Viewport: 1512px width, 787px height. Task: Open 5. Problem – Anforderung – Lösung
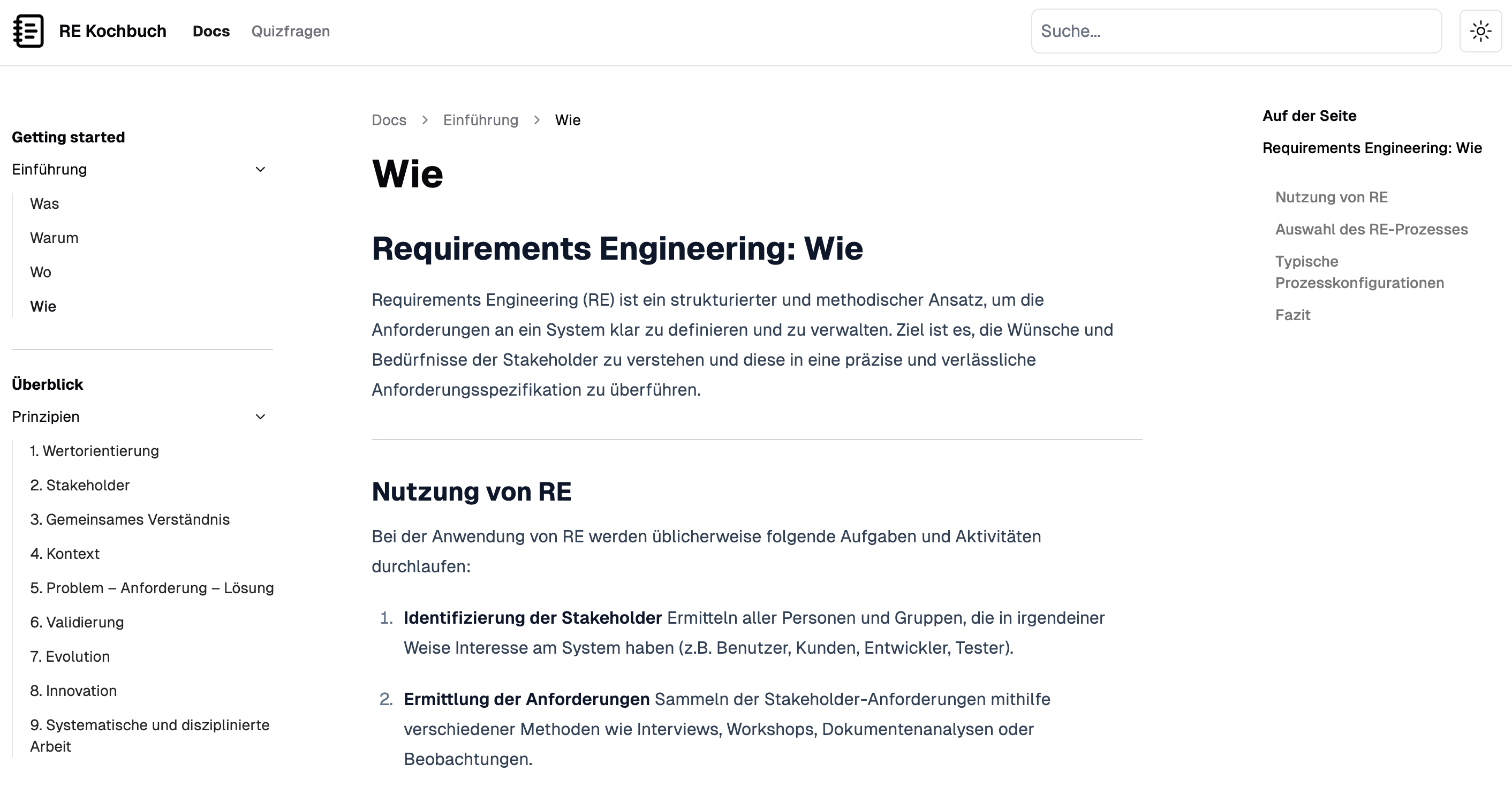tap(152, 588)
